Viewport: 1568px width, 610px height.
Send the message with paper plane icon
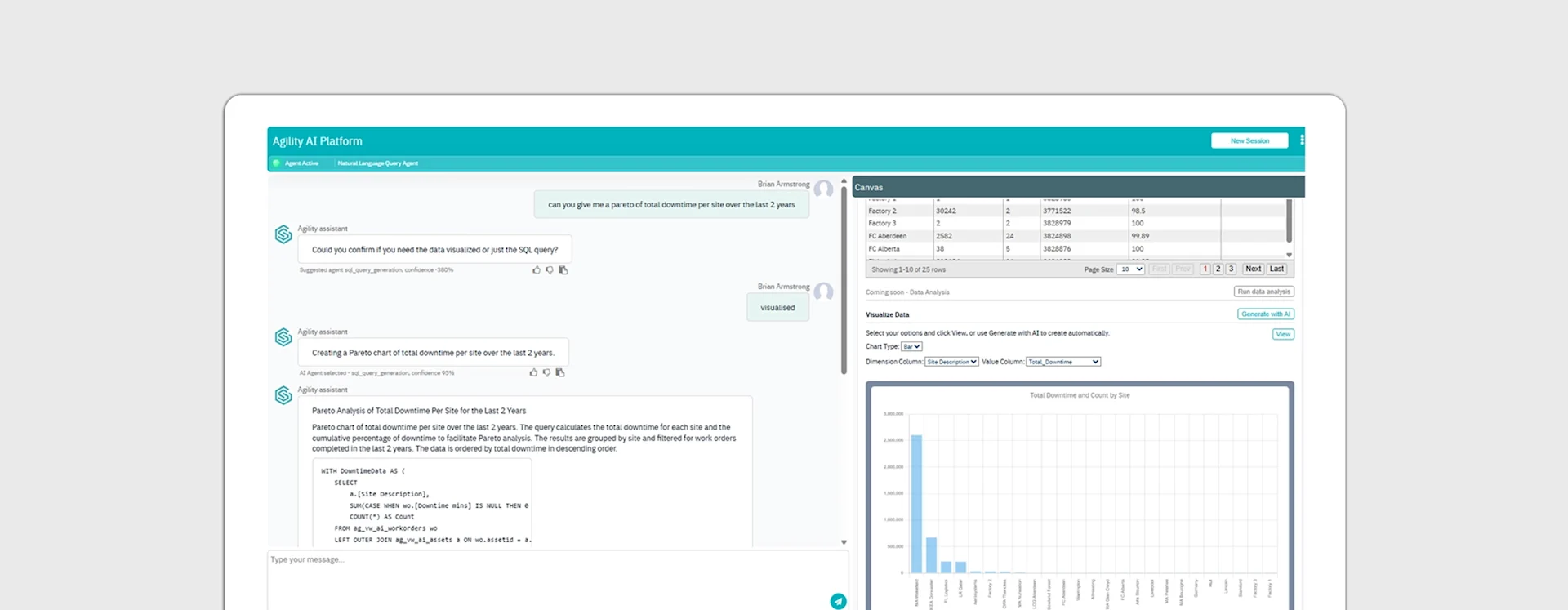[x=838, y=601]
